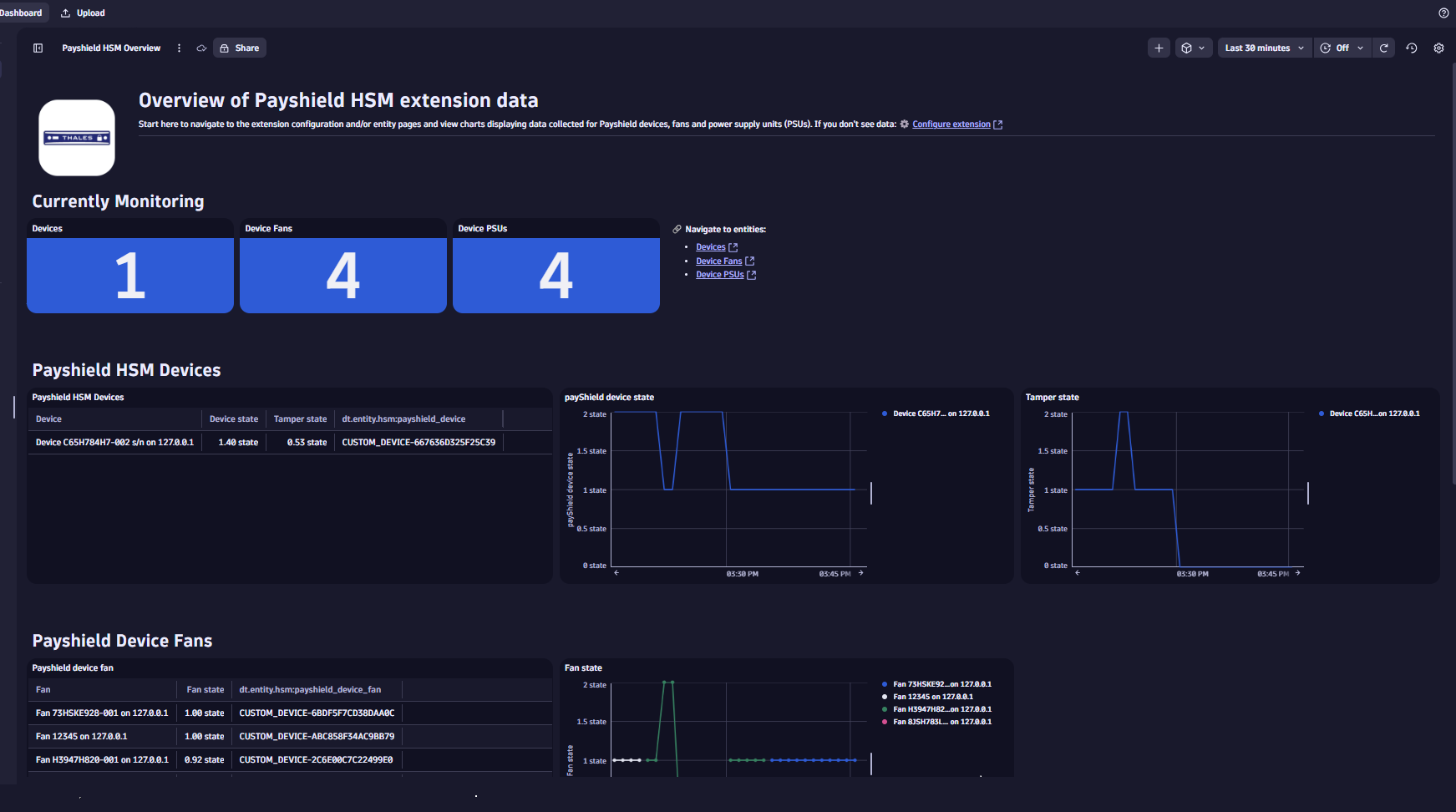
Task: Click the Payshield HSM Overview title
Action: click(111, 48)
